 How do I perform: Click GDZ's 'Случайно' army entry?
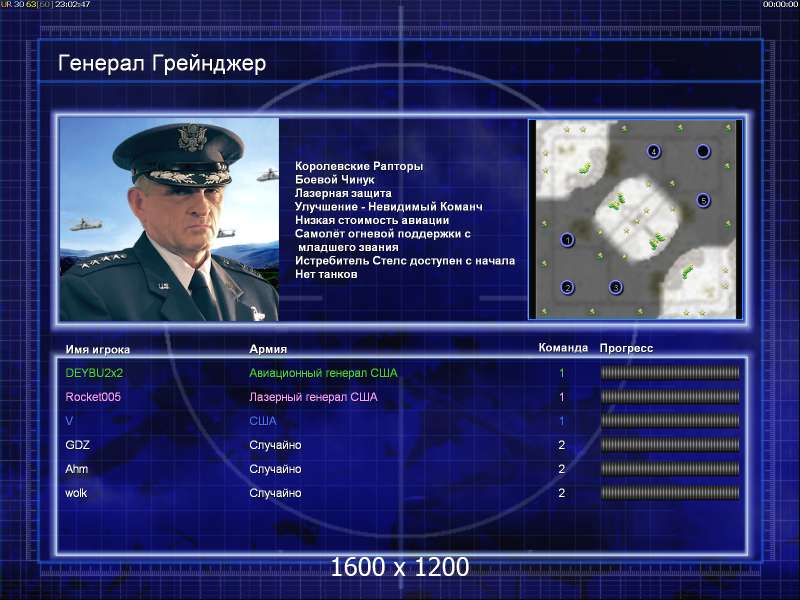pyautogui.click(x=275, y=445)
